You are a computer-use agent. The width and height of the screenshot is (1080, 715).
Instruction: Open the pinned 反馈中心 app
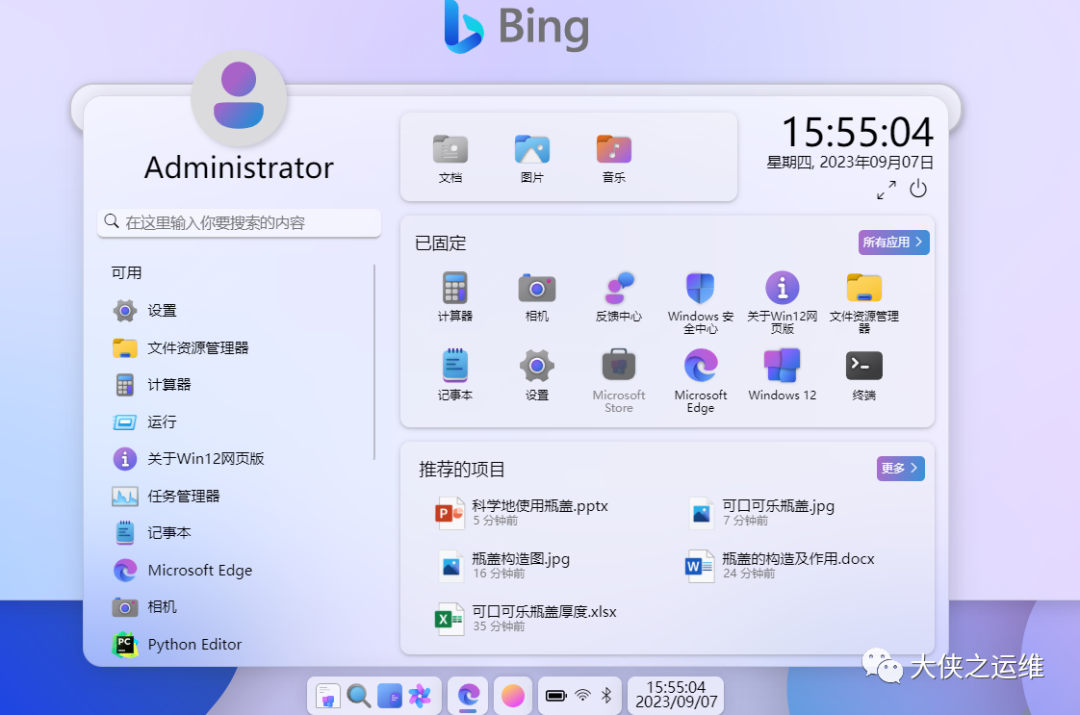tap(619, 297)
